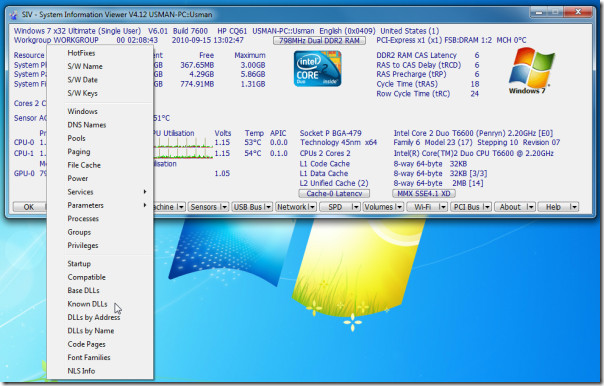604x386 pixels.
Task: Click the Wi-Fi button
Action: (x=423, y=207)
